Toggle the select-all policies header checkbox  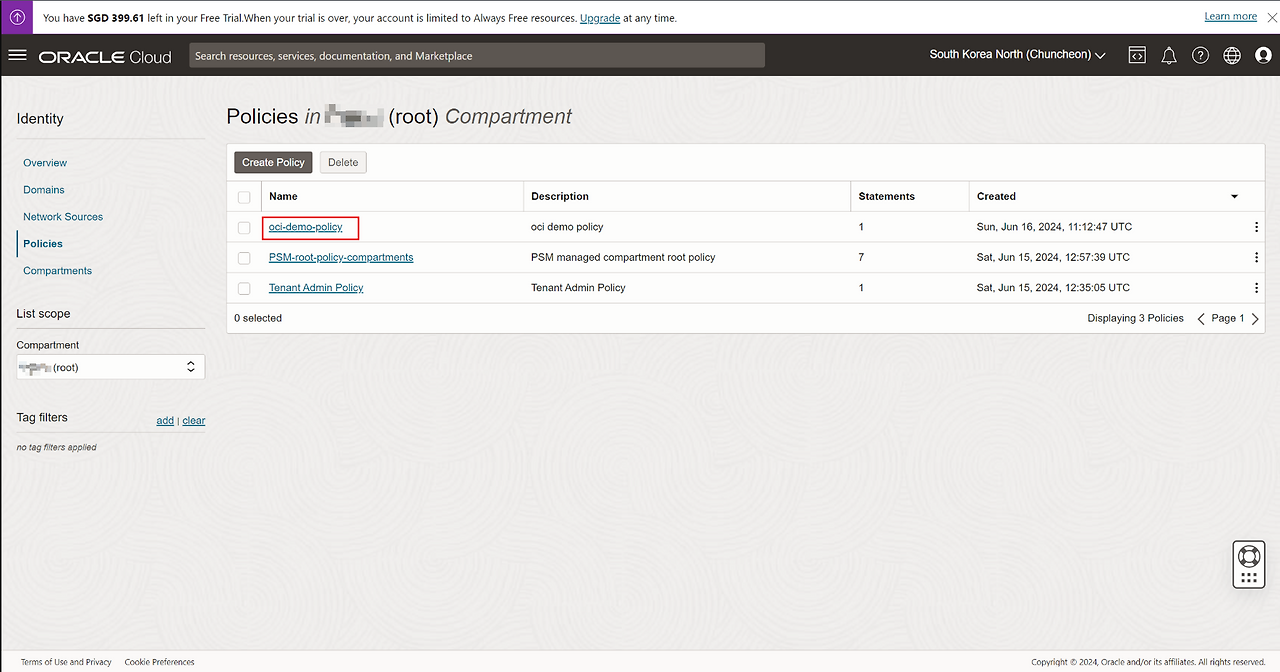pyautogui.click(x=244, y=197)
